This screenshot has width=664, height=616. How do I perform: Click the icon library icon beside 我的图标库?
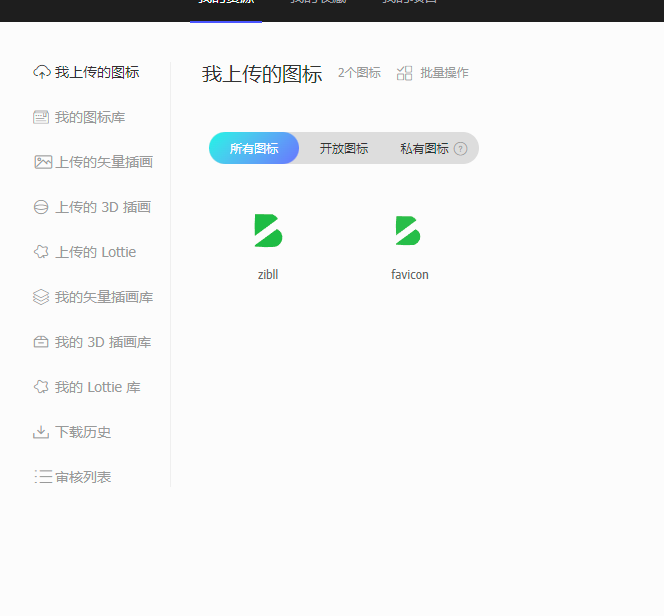click(42, 117)
